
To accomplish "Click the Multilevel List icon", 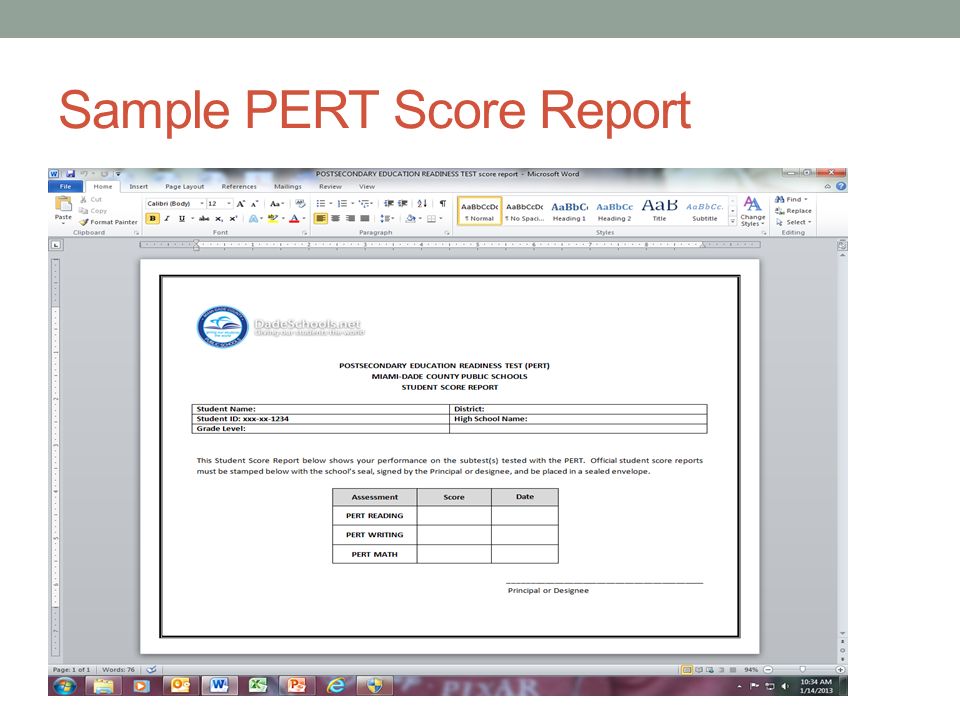I will 364,204.
